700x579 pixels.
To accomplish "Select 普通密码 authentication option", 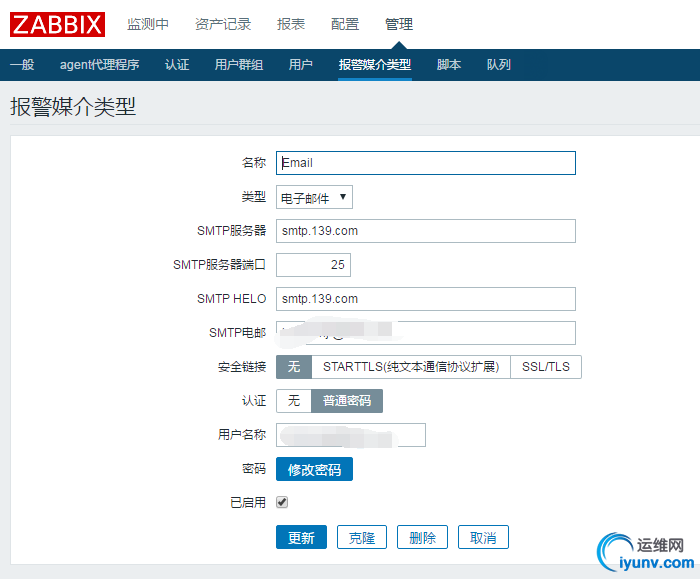I will coord(347,401).
